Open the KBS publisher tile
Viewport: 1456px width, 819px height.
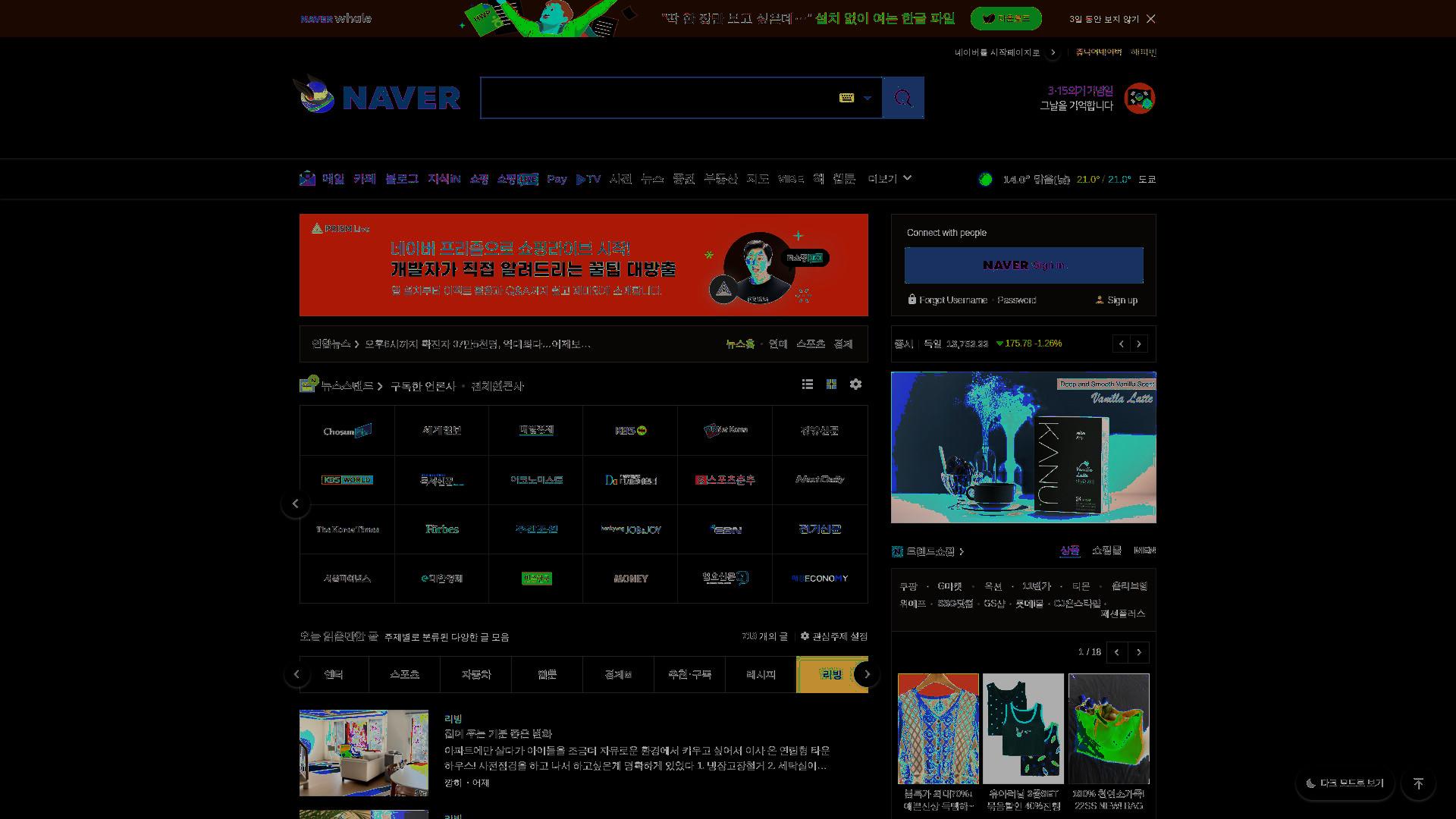(630, 431)
